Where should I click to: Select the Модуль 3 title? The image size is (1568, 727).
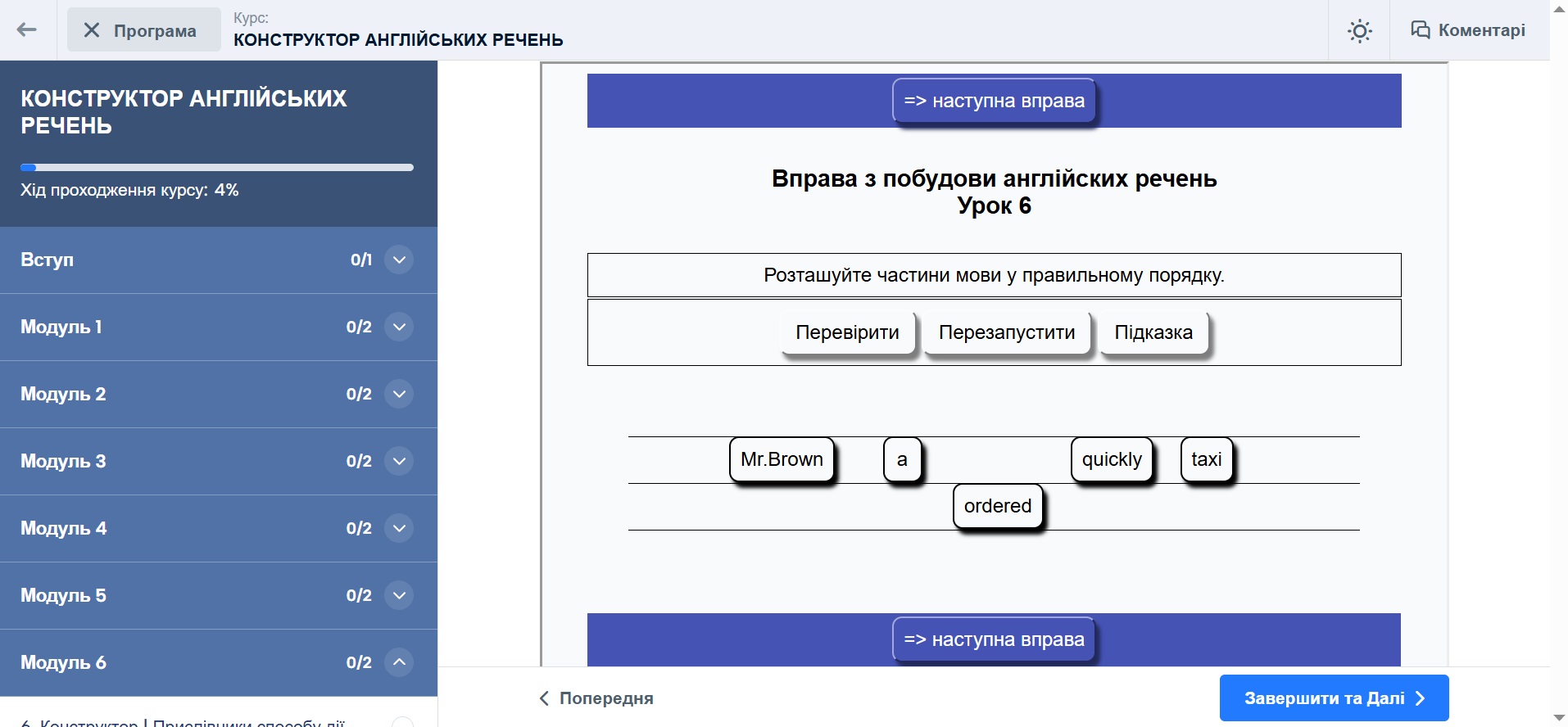point(63,461)
